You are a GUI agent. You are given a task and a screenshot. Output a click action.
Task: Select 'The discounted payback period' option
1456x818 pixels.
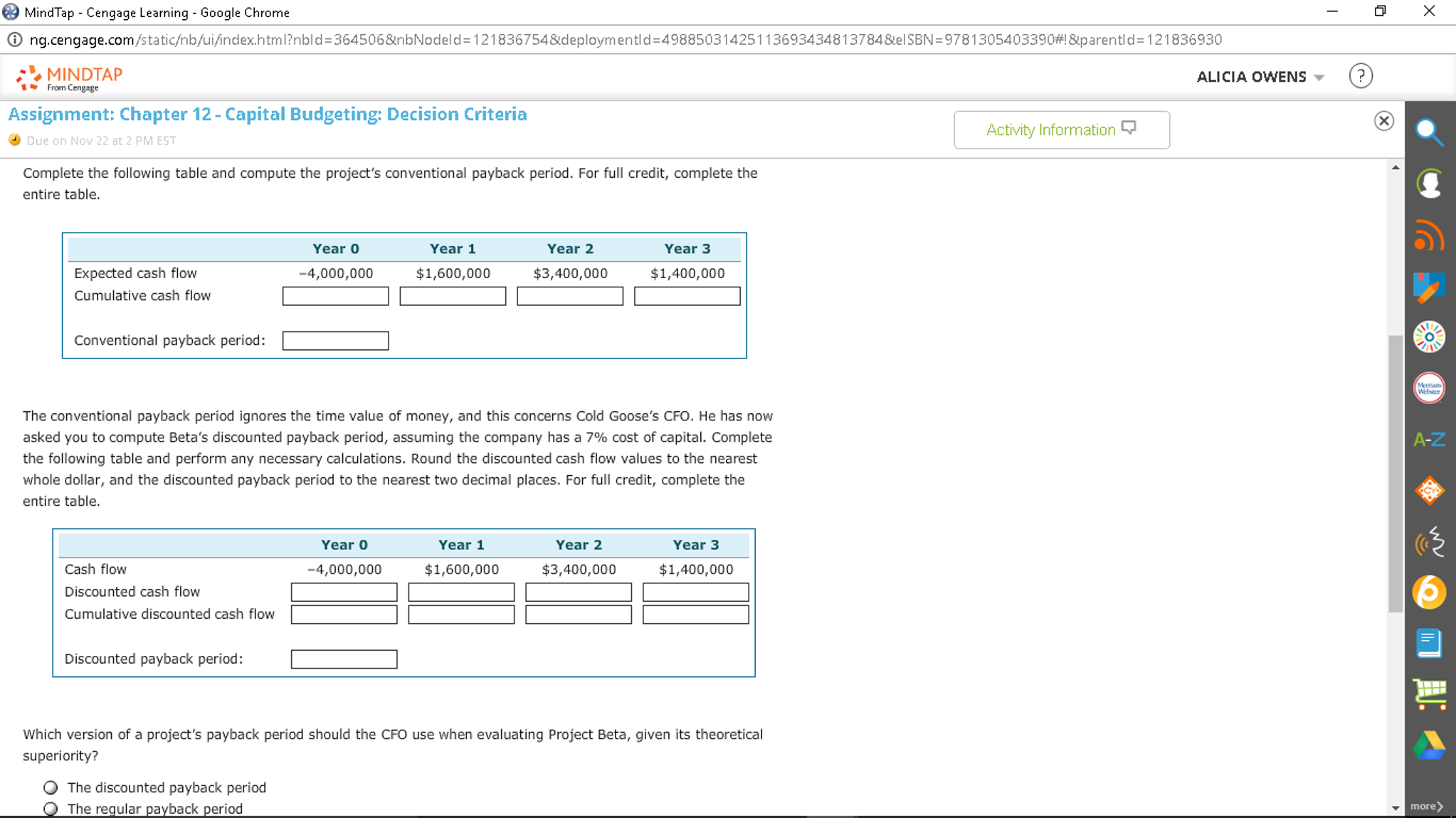pos(51,787)
